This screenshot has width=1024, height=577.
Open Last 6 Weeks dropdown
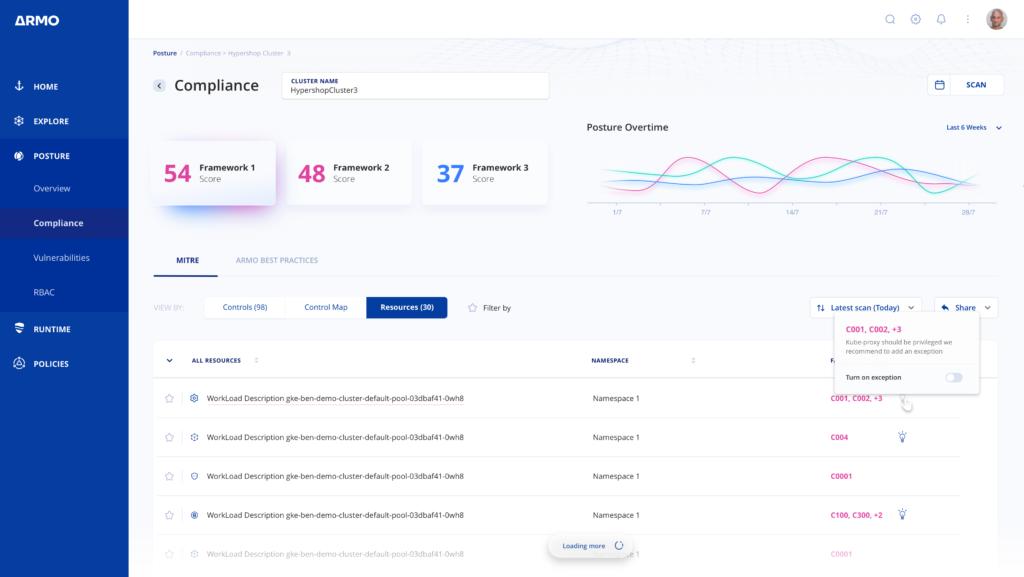click(973, 127)
